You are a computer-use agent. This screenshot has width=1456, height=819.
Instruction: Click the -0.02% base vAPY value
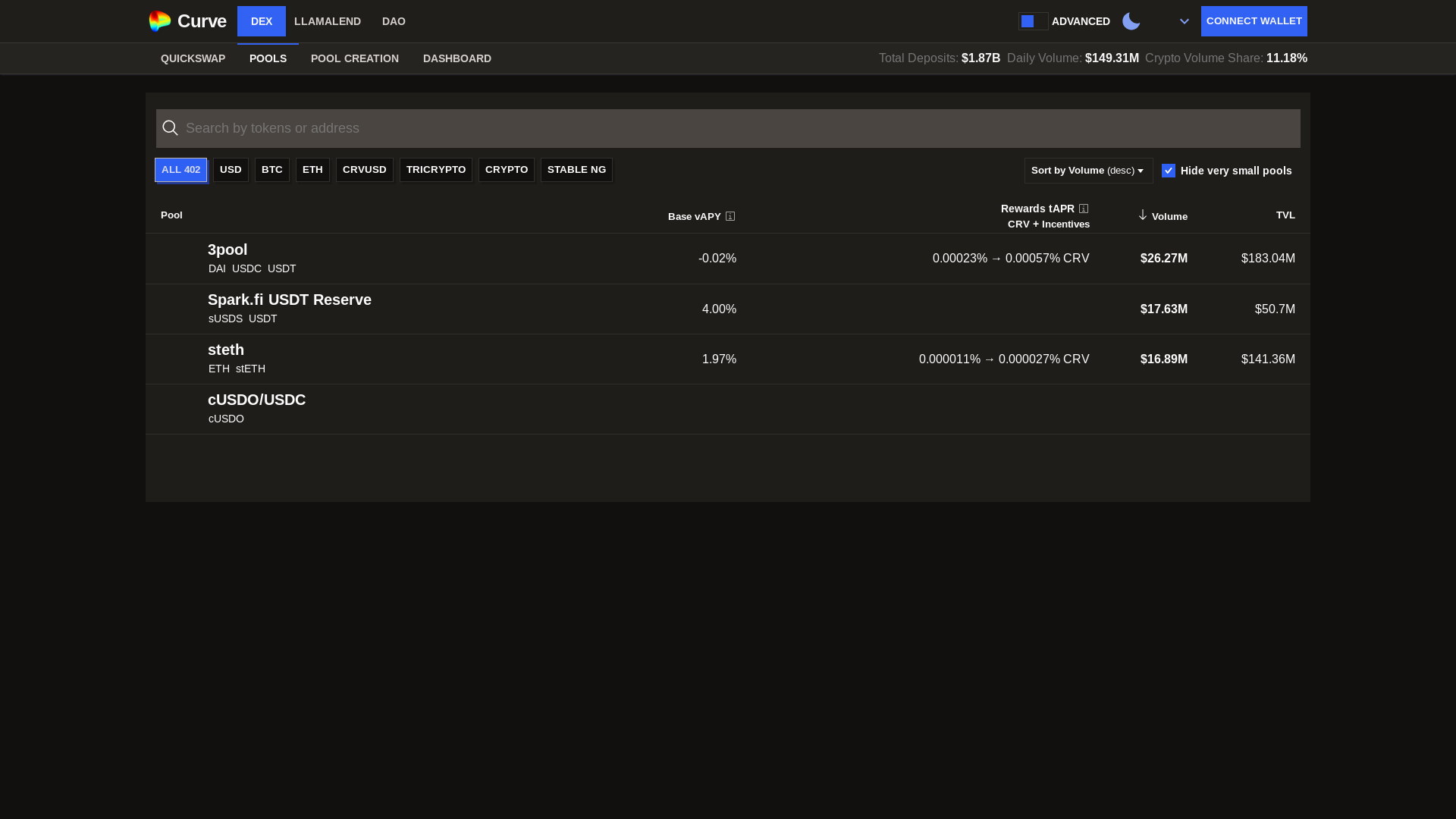pos(717,259)
